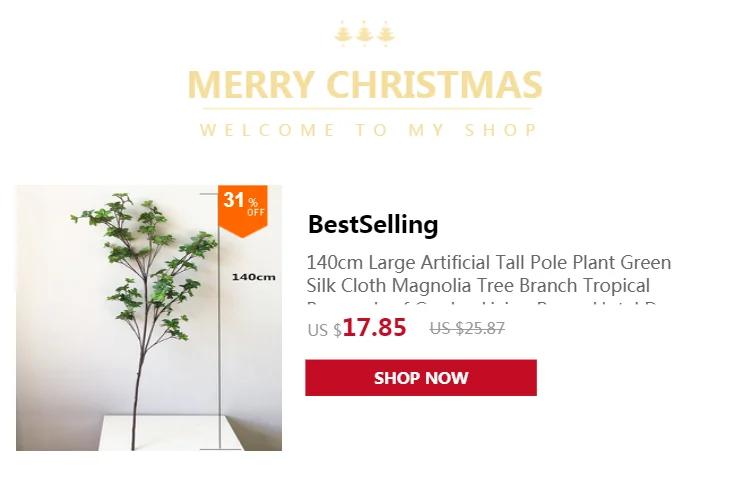738x495 pixels.
Task: Click the 140cm height label in the photo
Action: (x=254, y=277)
